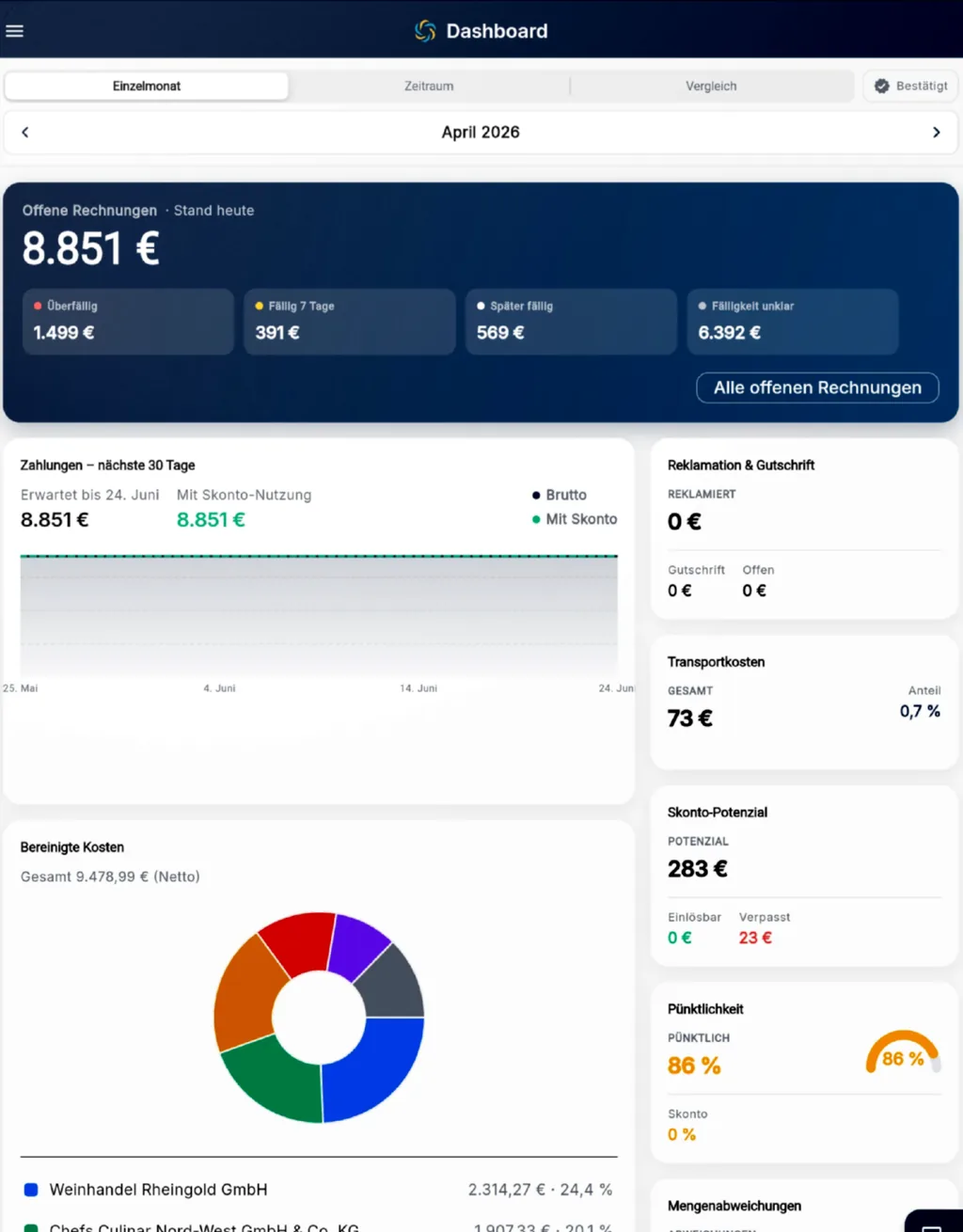The height and width of the screenshot is (1232, 963).
Task: Click the 2.314,27 € · 24,4 % value
Action: tap(540, 1190)
